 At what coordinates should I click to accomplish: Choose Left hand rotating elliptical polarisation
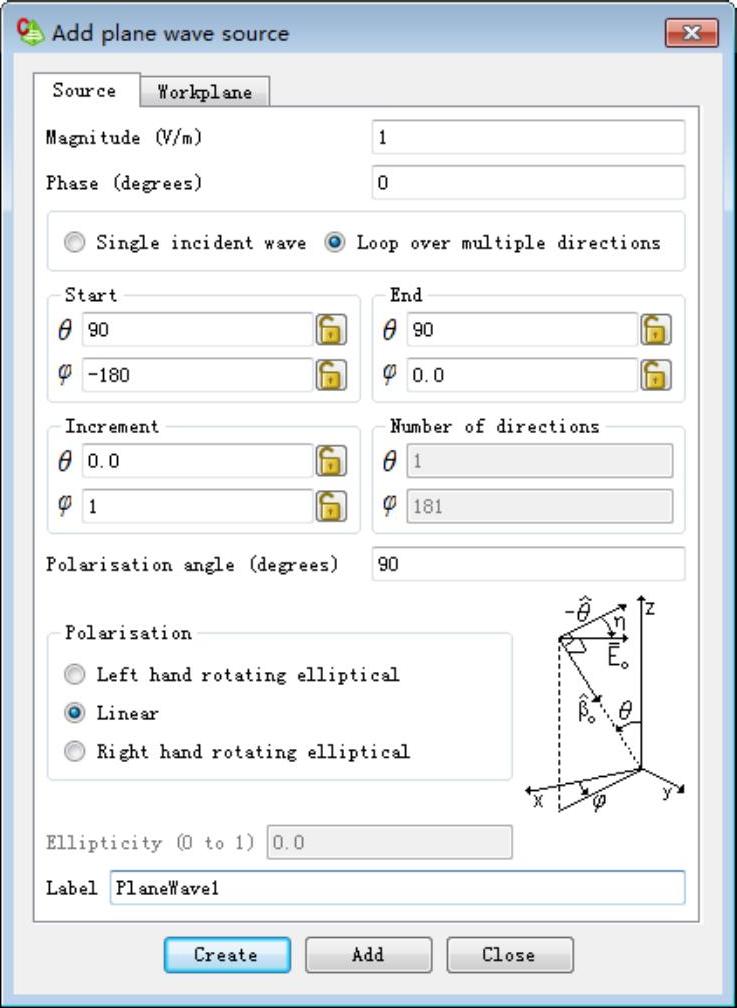(75, 674)
